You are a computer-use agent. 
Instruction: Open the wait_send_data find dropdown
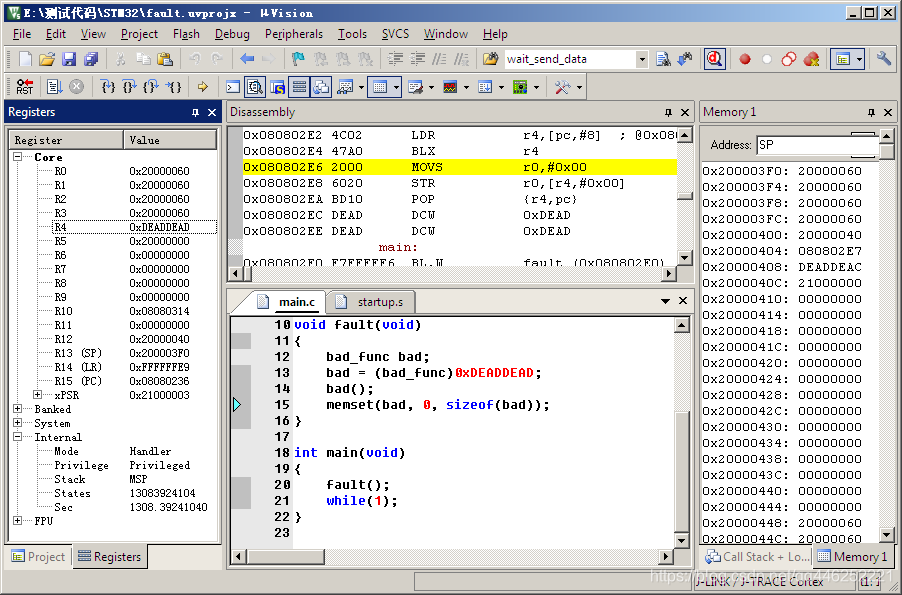click(x=642, y=59)
